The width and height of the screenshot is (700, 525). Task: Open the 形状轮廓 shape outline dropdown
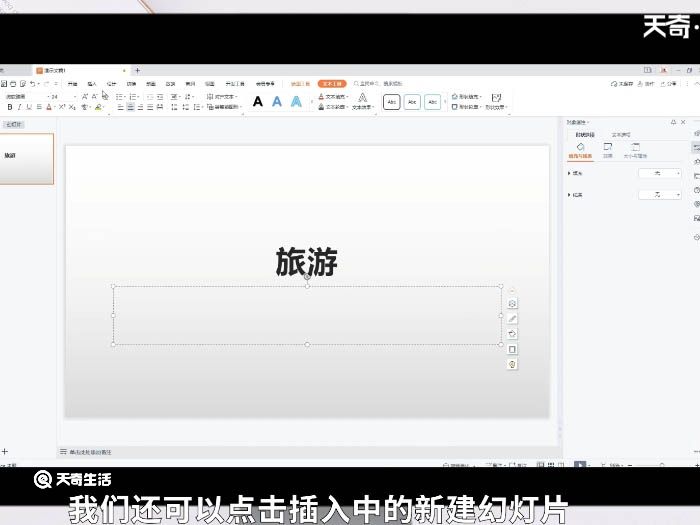466,107
